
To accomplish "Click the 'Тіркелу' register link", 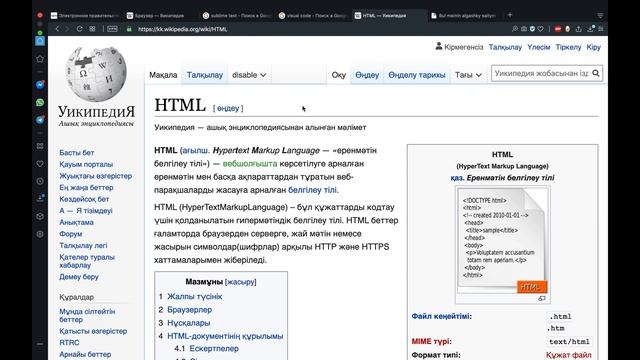I will tap(568, 47).
